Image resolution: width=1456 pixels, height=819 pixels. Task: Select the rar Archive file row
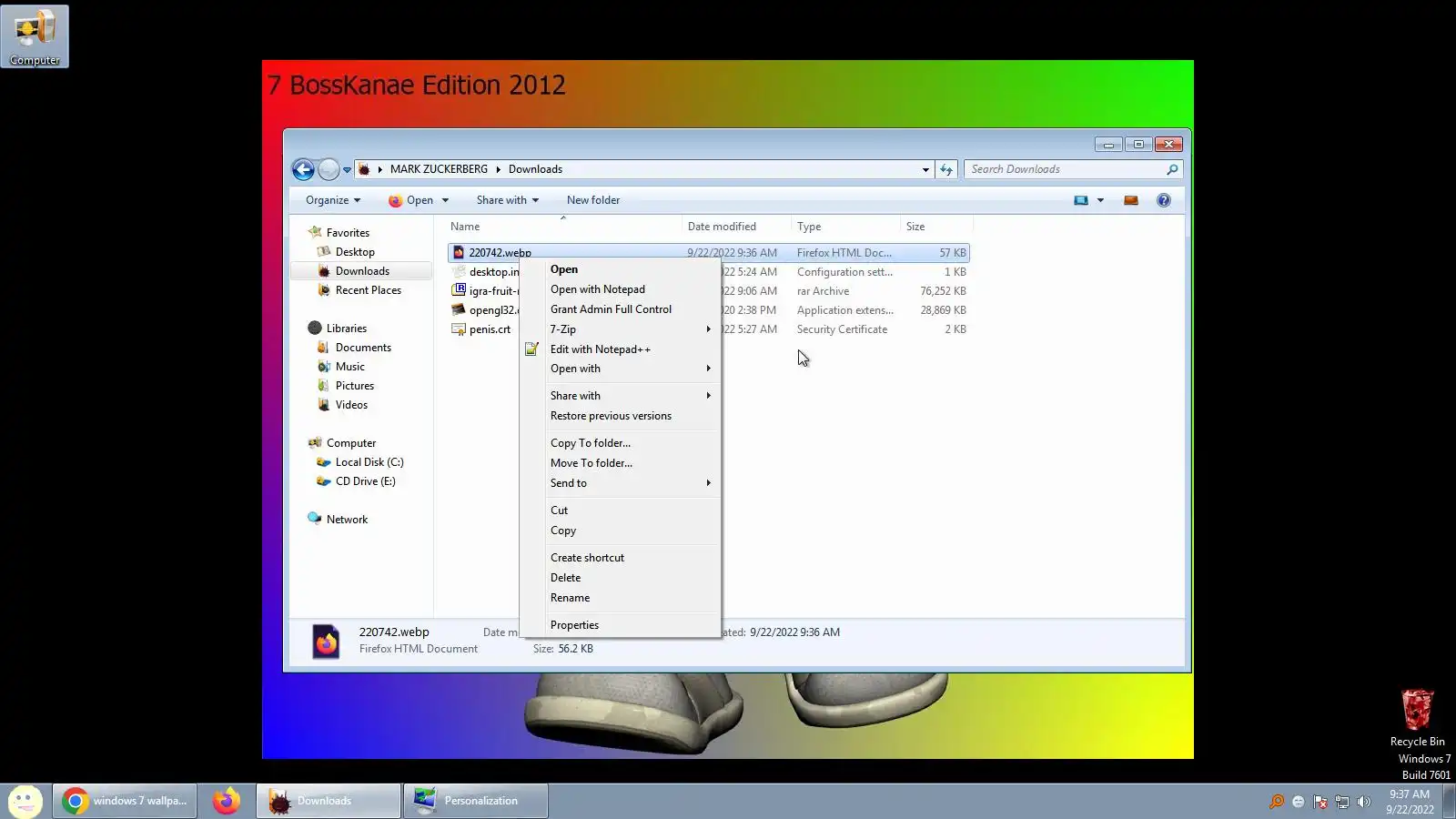coord(709,291)
